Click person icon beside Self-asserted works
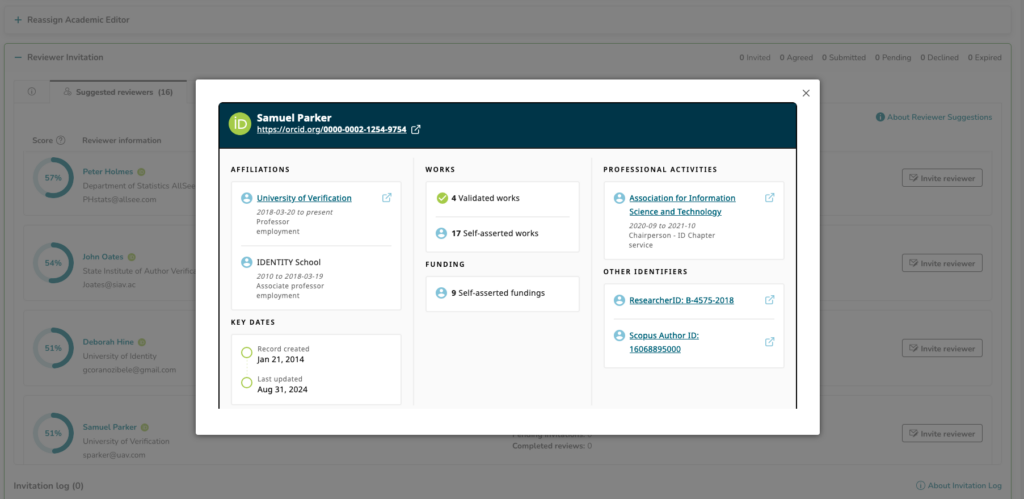1024x499 pixels. pyautogui.click(x=441, y=233)
